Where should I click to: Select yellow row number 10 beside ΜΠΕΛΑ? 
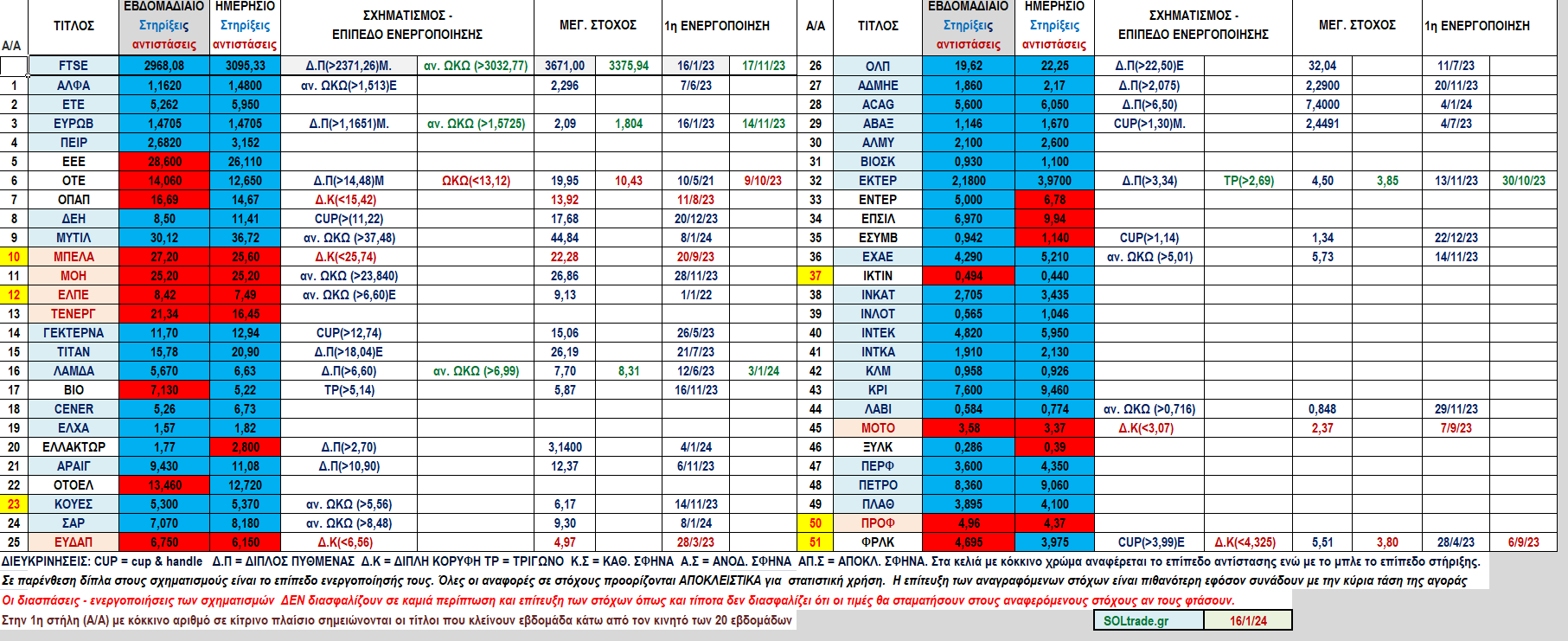14,257
